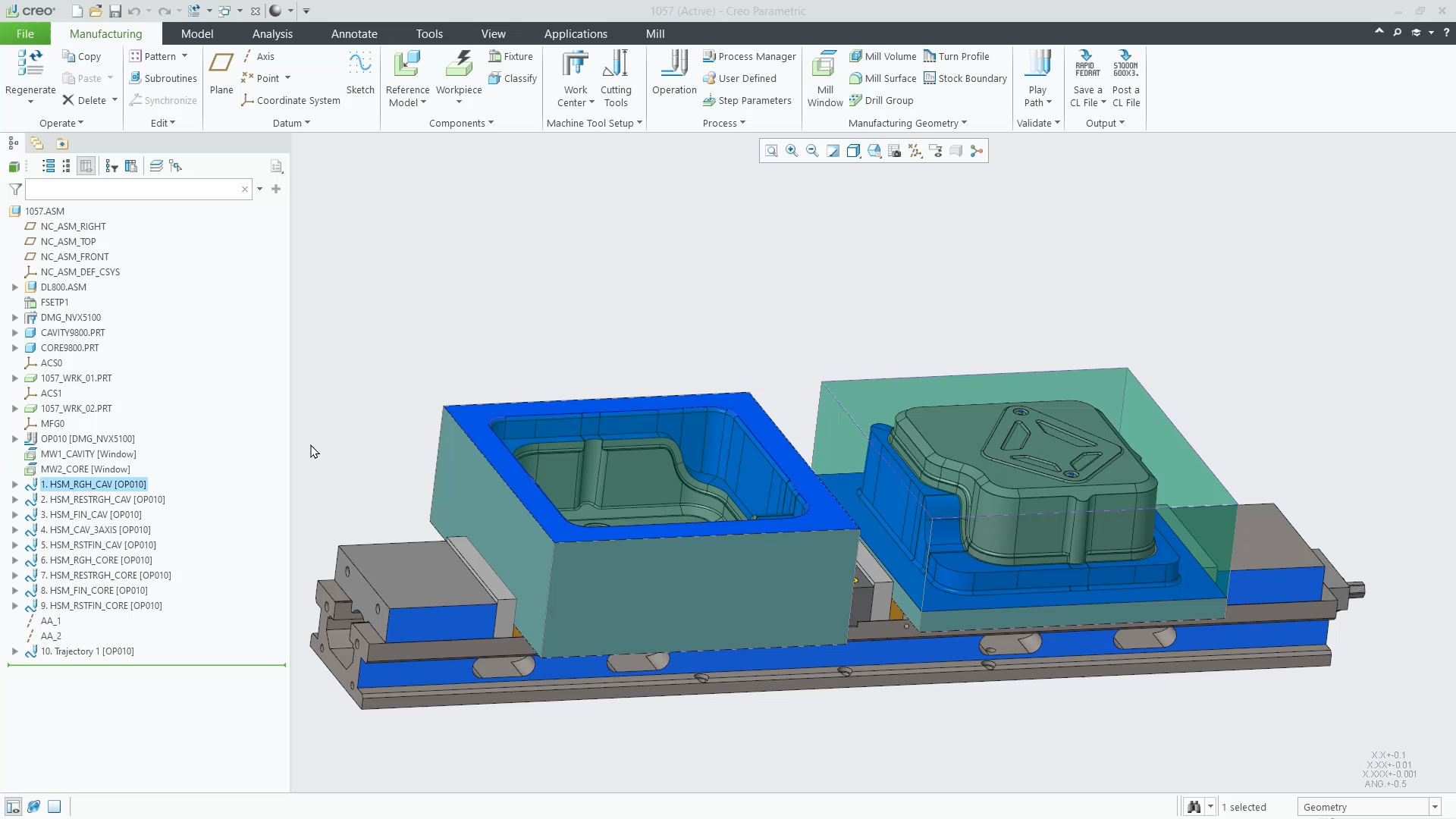This screenshot has height=819, width=1456.
Task: Expand the 1. HSM_RGH_CAV operation node
Action: [14, 485]
